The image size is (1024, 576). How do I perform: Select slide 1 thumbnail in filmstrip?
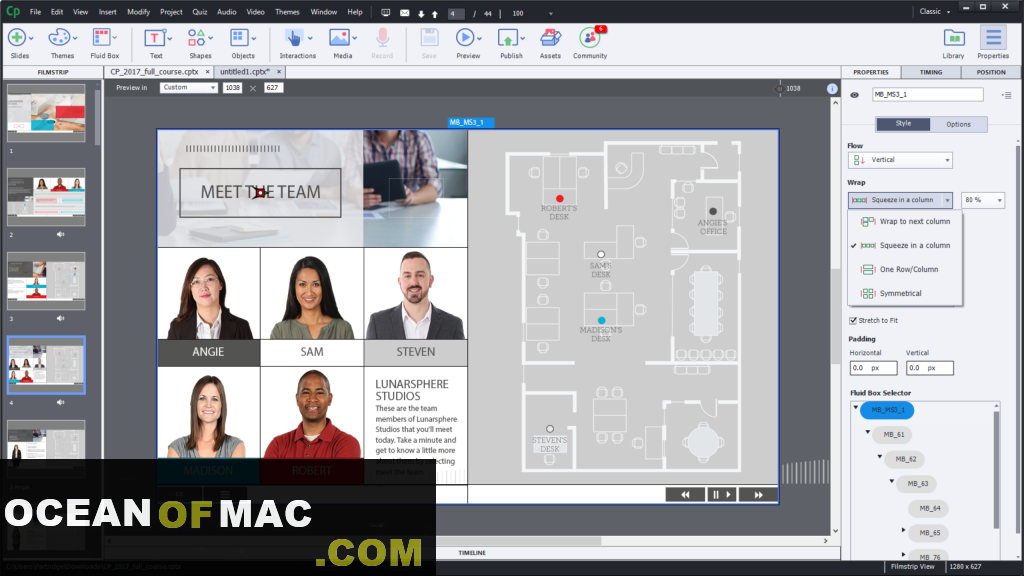click(46, 113)
